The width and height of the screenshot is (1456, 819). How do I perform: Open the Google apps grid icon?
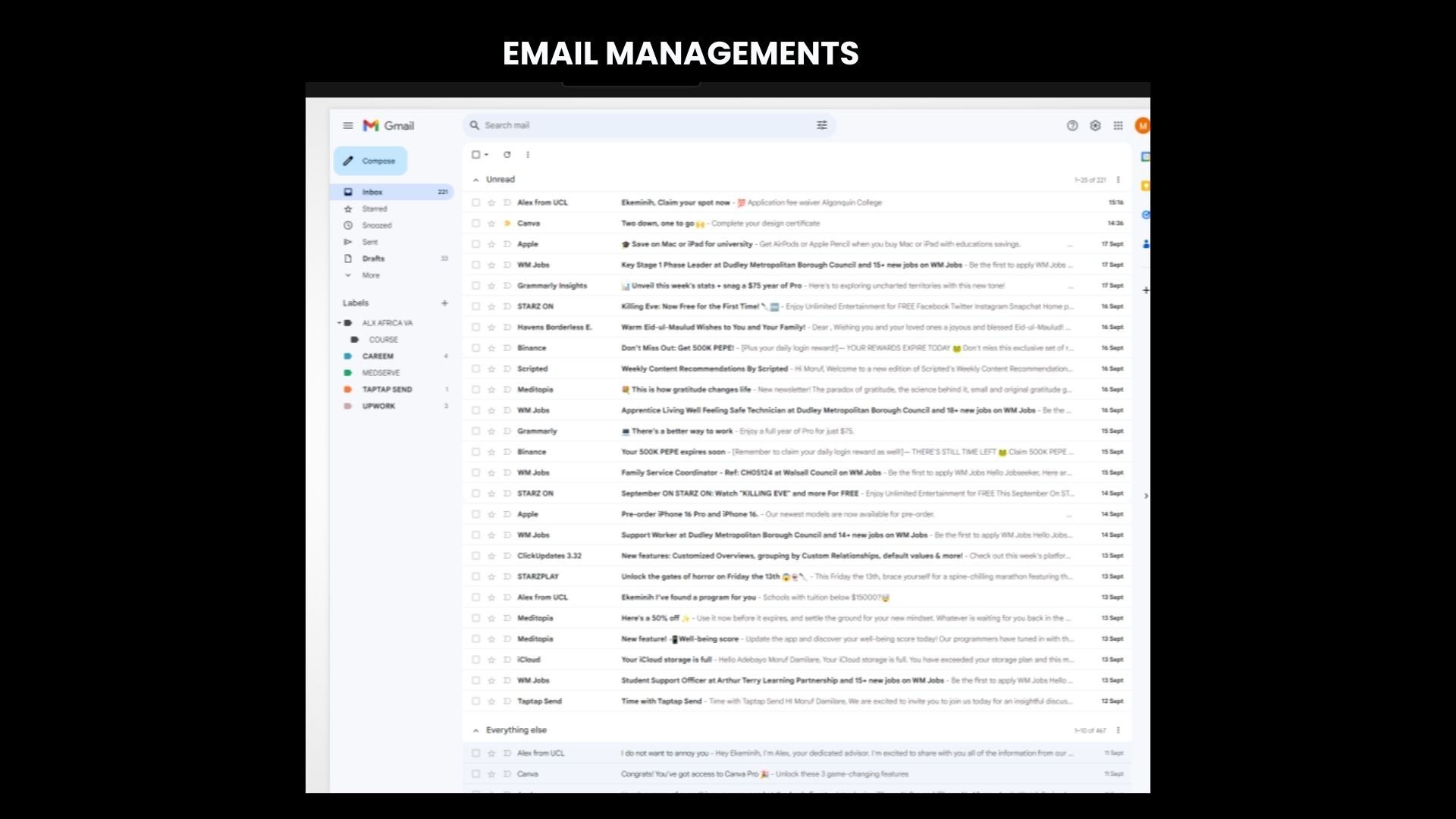point(1118,126)
